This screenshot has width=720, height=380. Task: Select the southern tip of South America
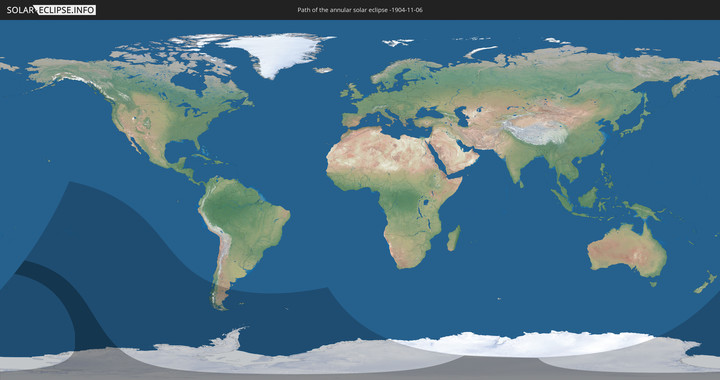click(219, 298)
